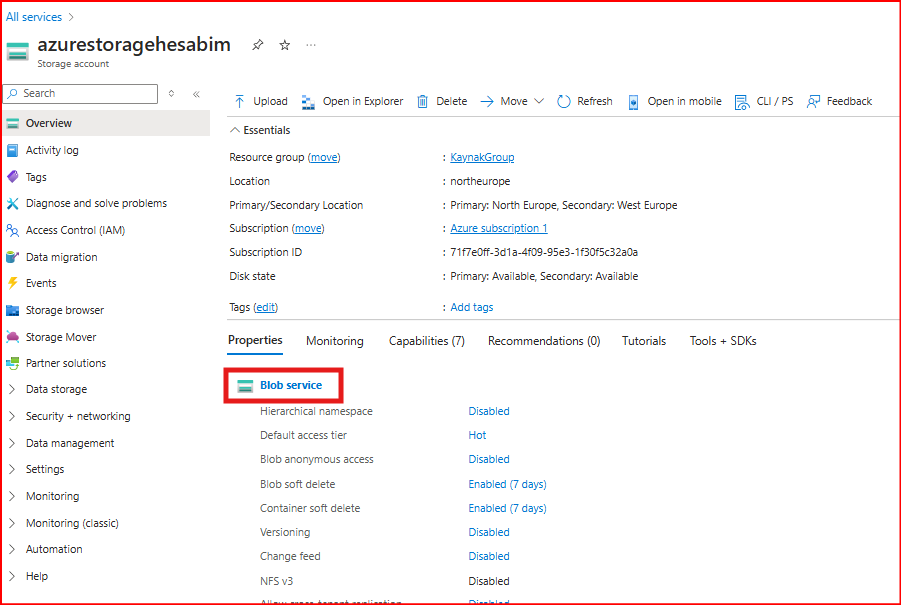The width and height of the screenshot is (901, 605).
Task: Click the Access Control (IAM) icon
Action: coord(13,230)
